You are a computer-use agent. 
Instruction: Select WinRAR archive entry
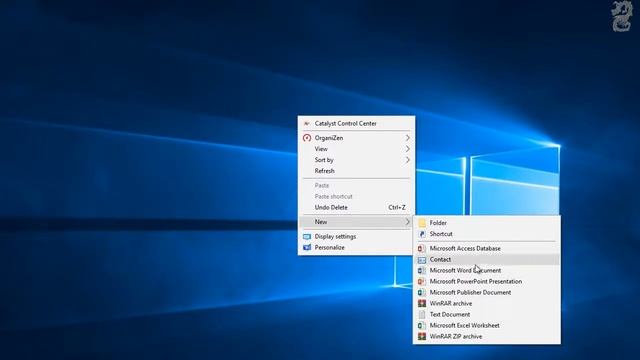[x=487, y=303]
